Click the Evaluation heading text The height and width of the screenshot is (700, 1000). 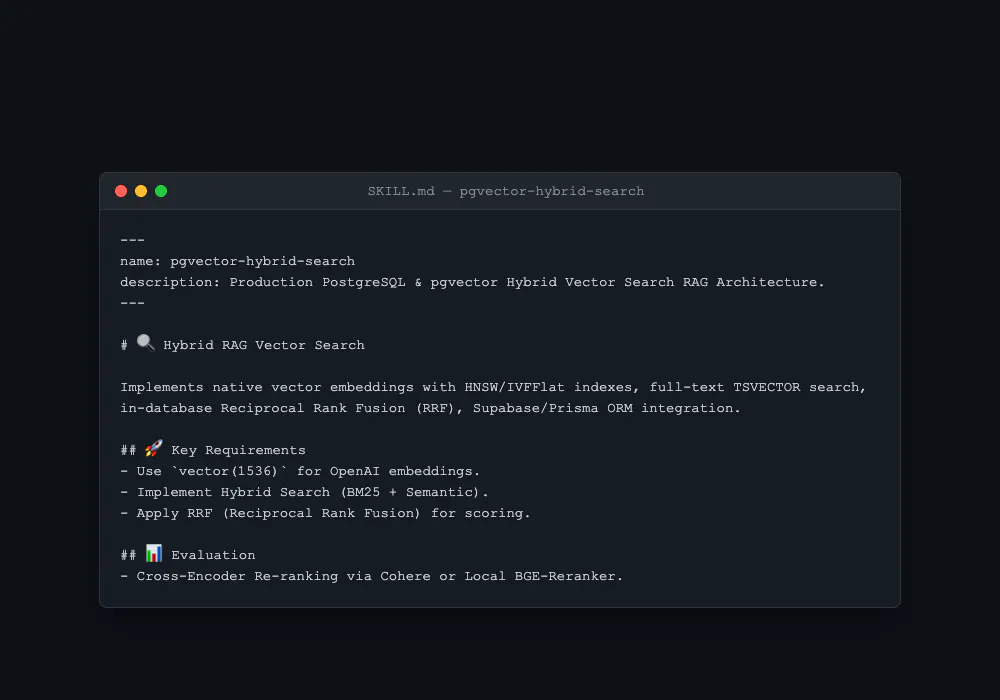213,555
